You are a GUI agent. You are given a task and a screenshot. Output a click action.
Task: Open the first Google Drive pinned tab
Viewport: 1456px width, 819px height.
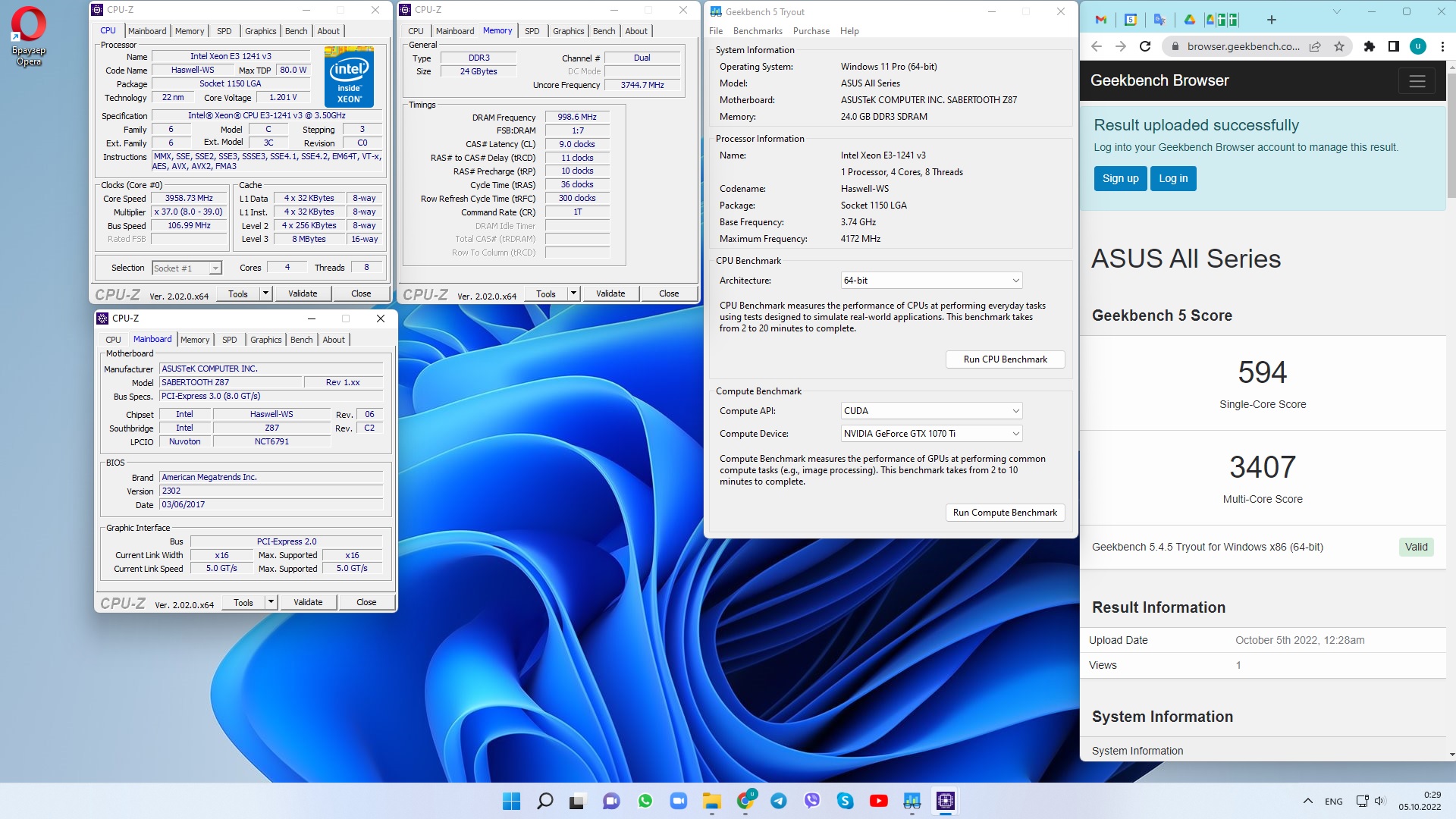(1189, 20)
